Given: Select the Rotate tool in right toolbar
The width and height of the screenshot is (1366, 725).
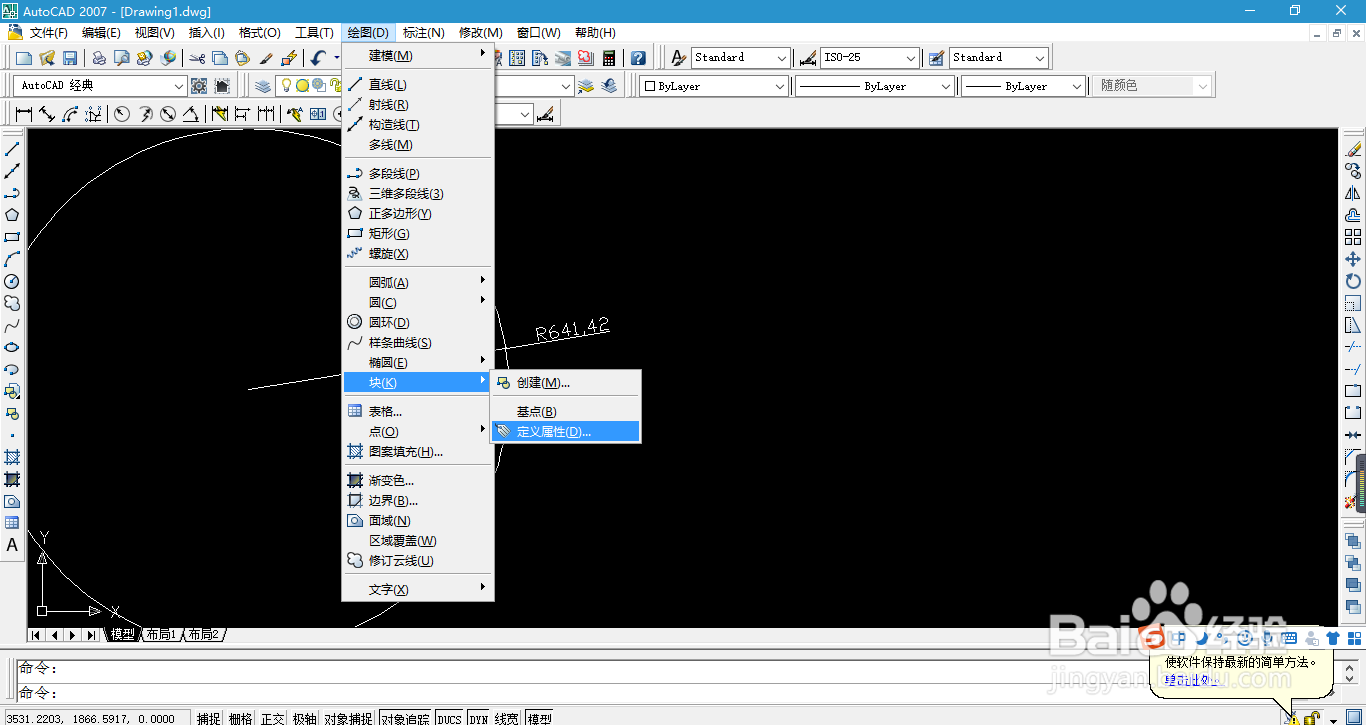Looking at the screenshot, I should [x=1353, y=281].
